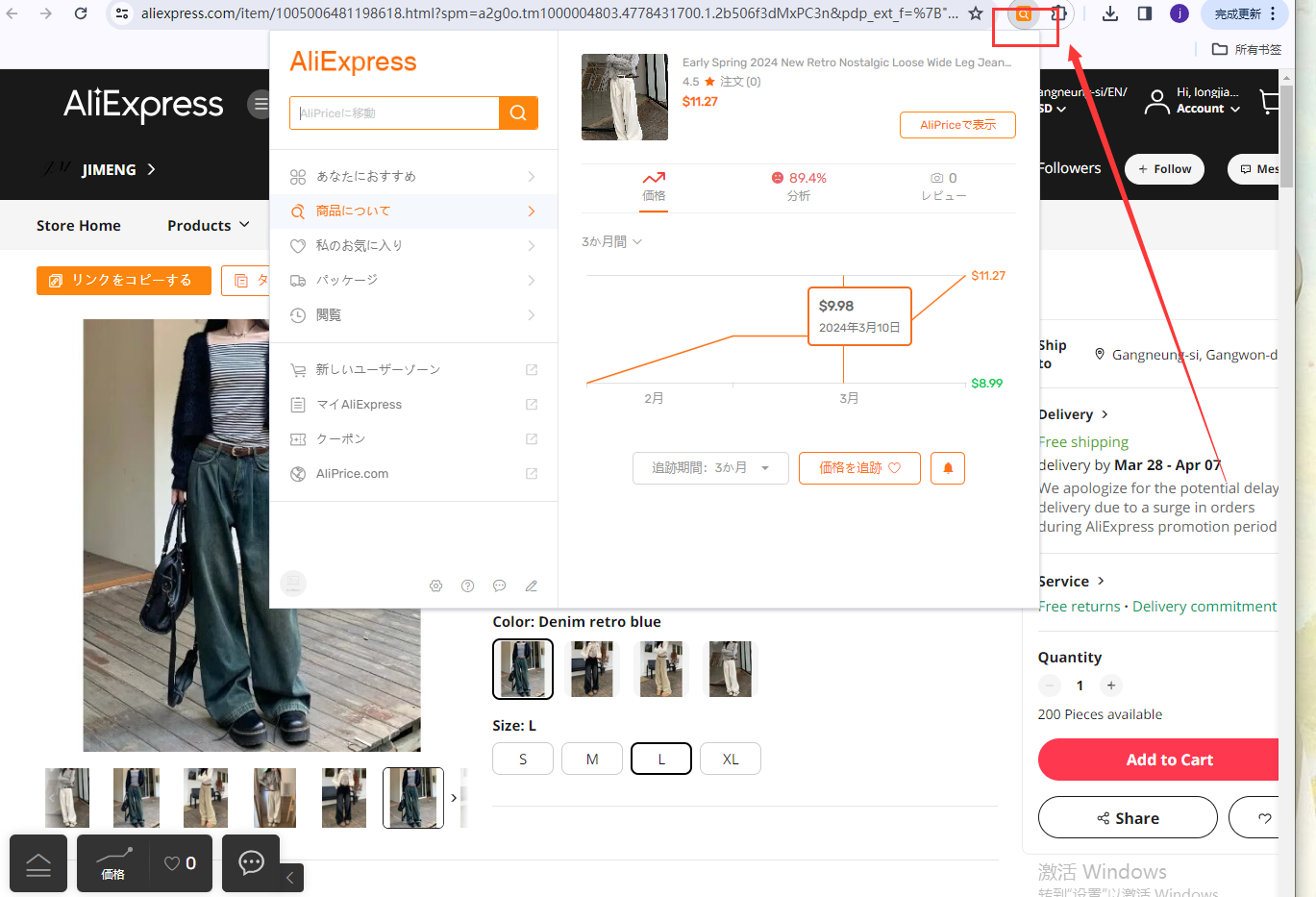Image resolution: width=1316 pixels, height=897 pixels.
Task: Open the マイ AliExpress link
Action: [413, 405]
